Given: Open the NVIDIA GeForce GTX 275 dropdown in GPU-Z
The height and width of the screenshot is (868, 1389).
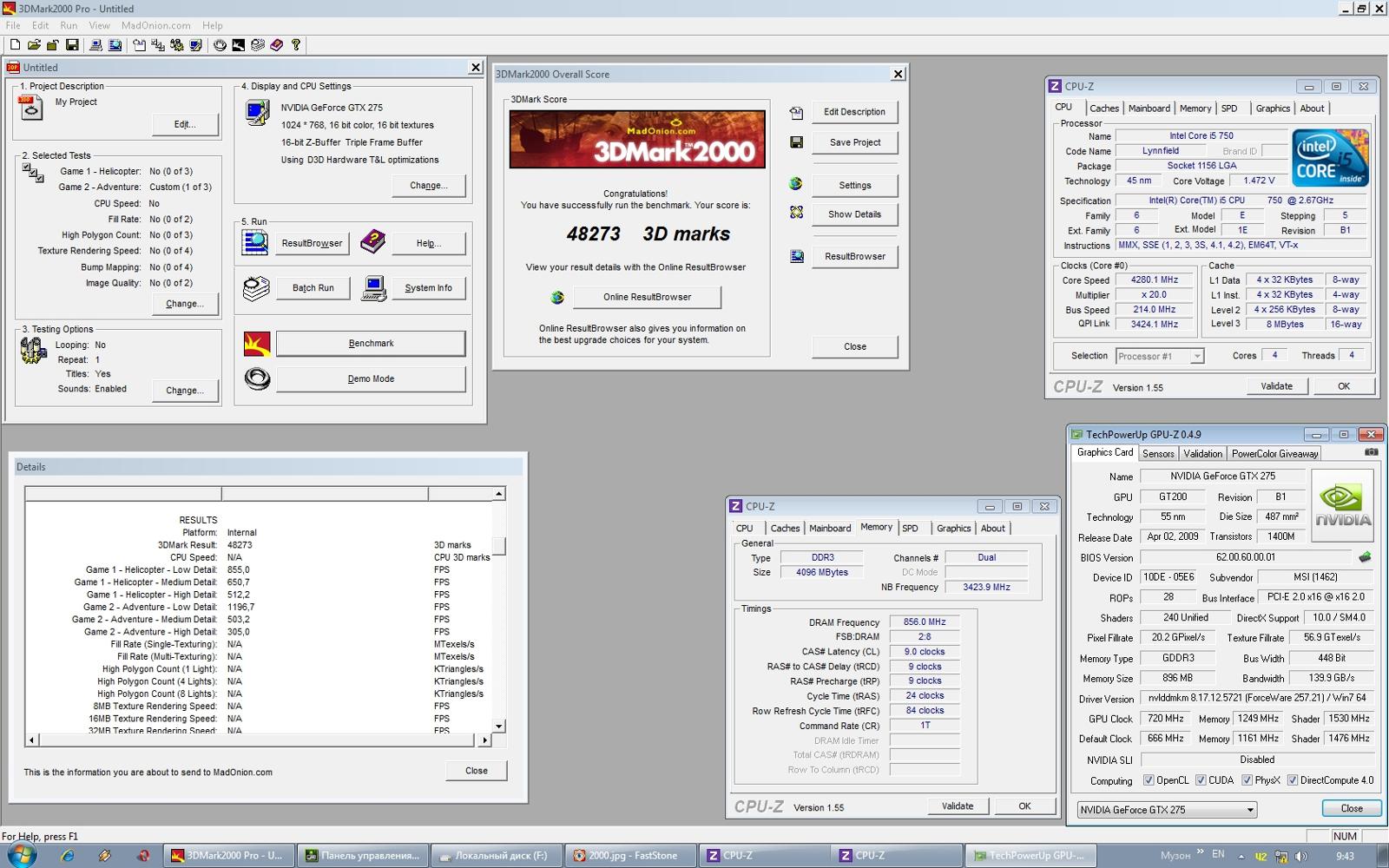Looking at the screenshot, I should pos(1166,810).
